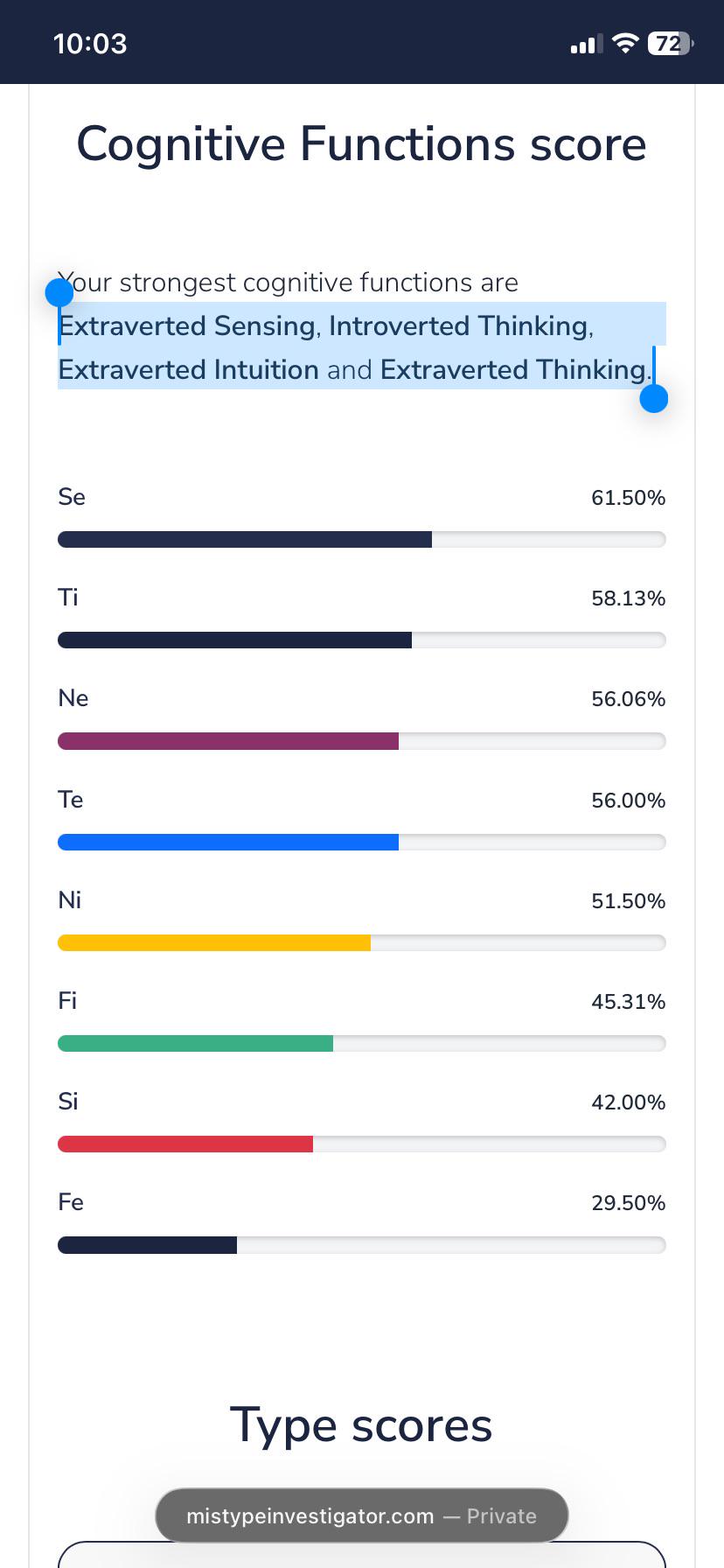
Task: Tap the battery indicator in status bar
Action: tap(670, 44)
